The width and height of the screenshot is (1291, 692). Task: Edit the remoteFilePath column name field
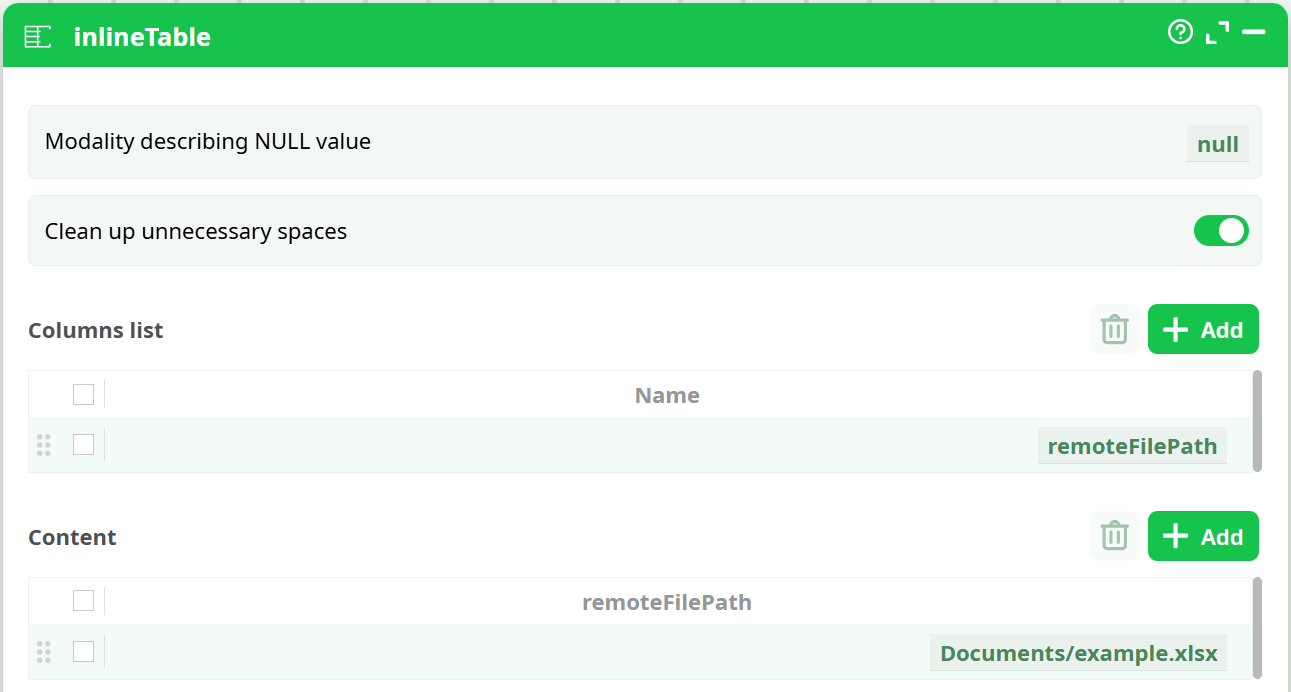click(x=1131, y=445)
